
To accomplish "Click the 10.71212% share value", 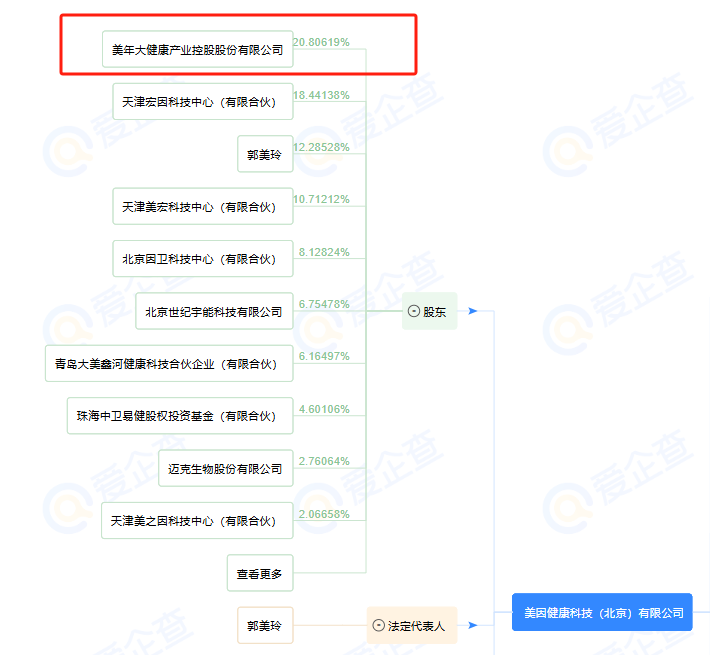I will pyautogui.click(x=321, y=199).
